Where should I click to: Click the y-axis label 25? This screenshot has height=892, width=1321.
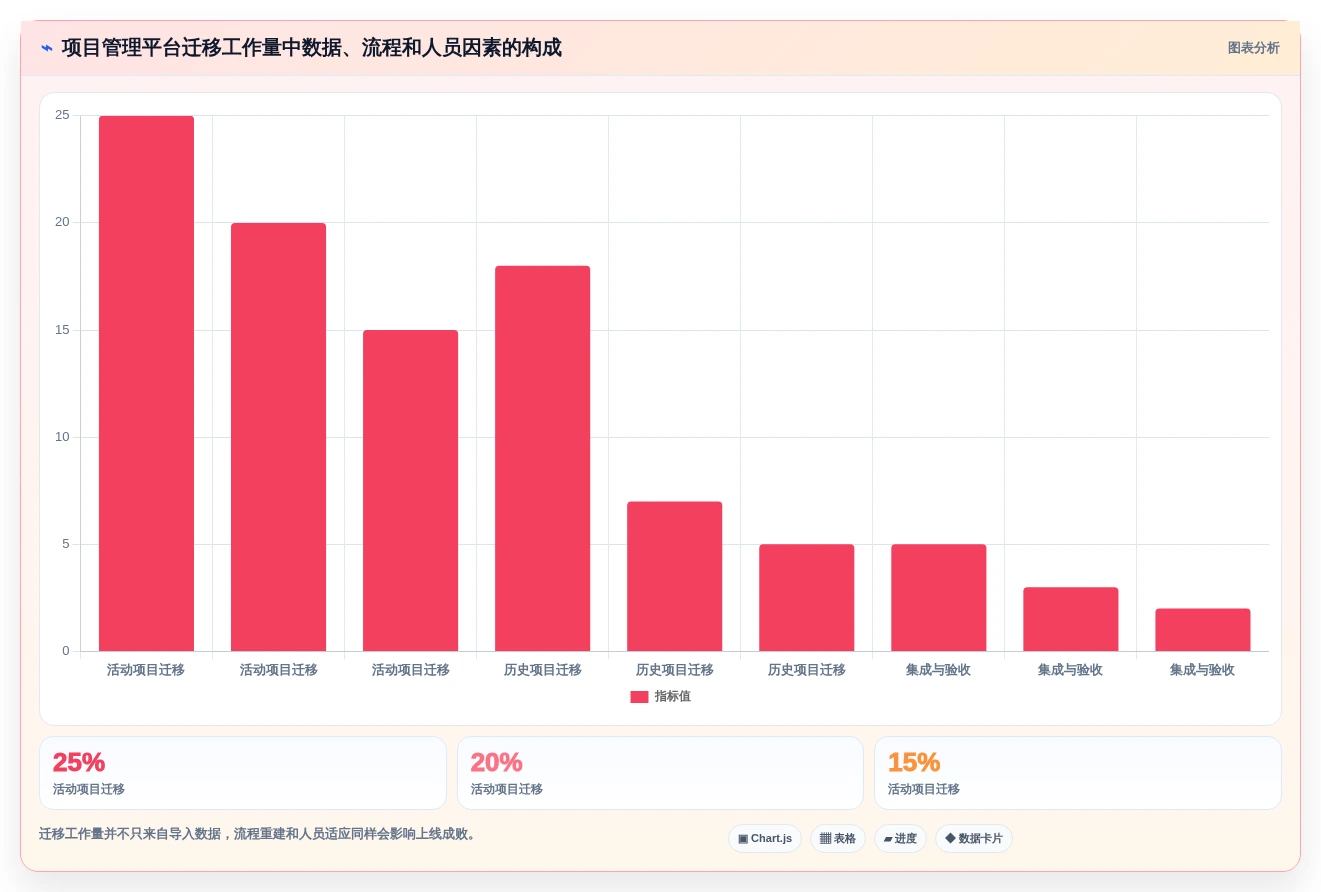(x=62, y=115)
